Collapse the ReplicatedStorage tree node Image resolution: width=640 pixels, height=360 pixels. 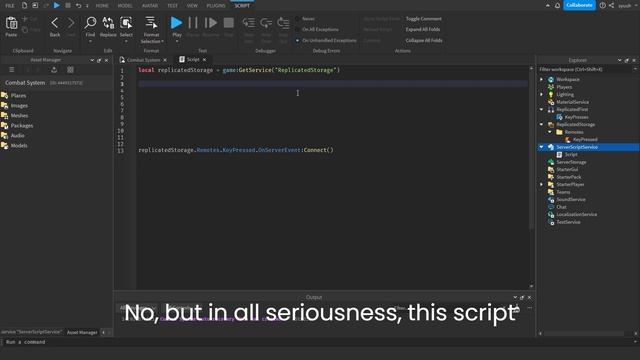(542, 124)
